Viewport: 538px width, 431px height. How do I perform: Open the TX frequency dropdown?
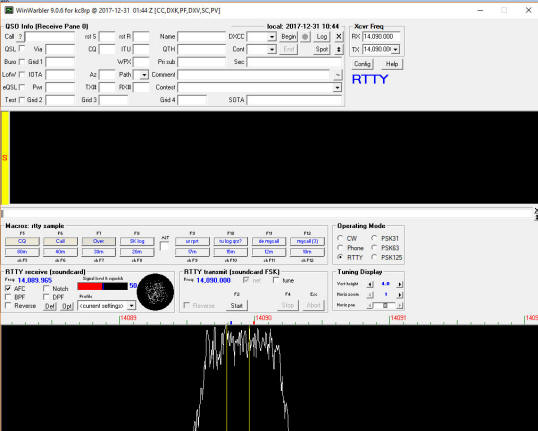[x=396, y=49]
